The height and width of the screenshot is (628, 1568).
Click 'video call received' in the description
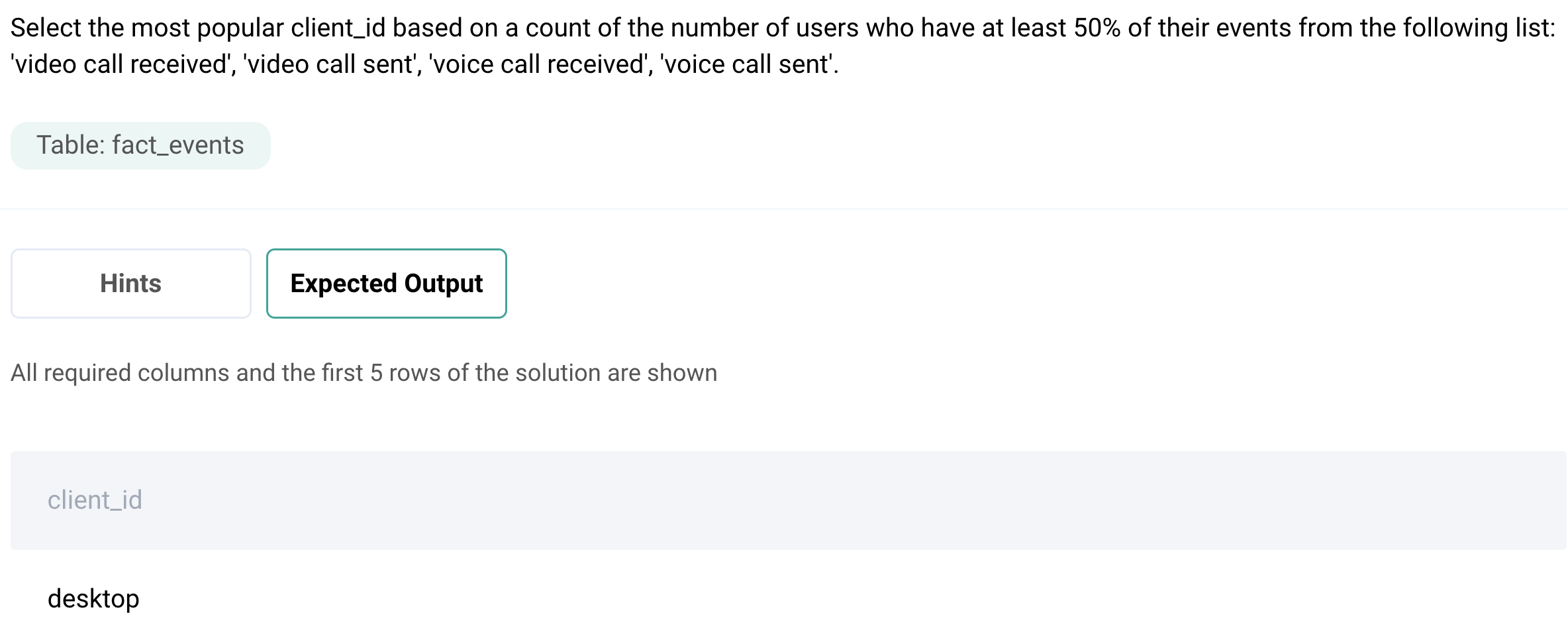(x=121, y=64)
